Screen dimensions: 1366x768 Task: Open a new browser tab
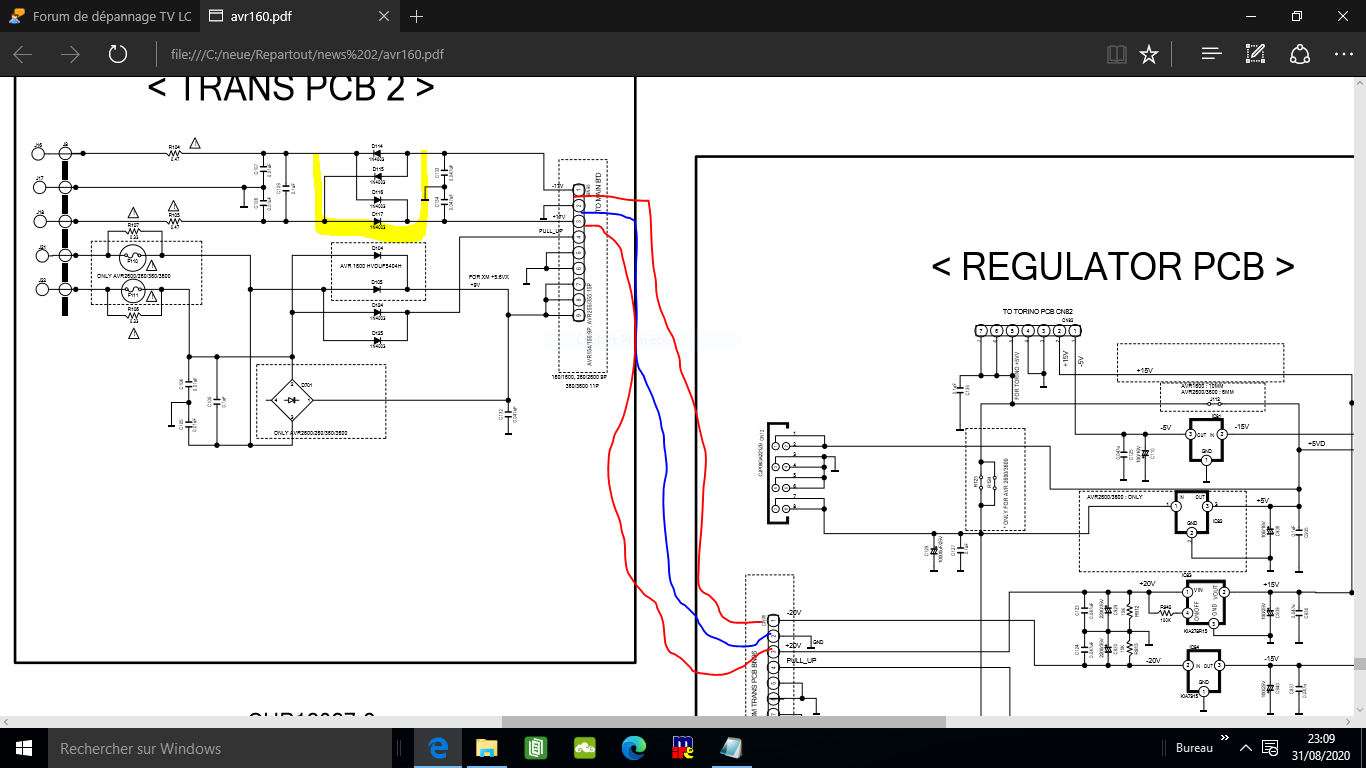417,17
